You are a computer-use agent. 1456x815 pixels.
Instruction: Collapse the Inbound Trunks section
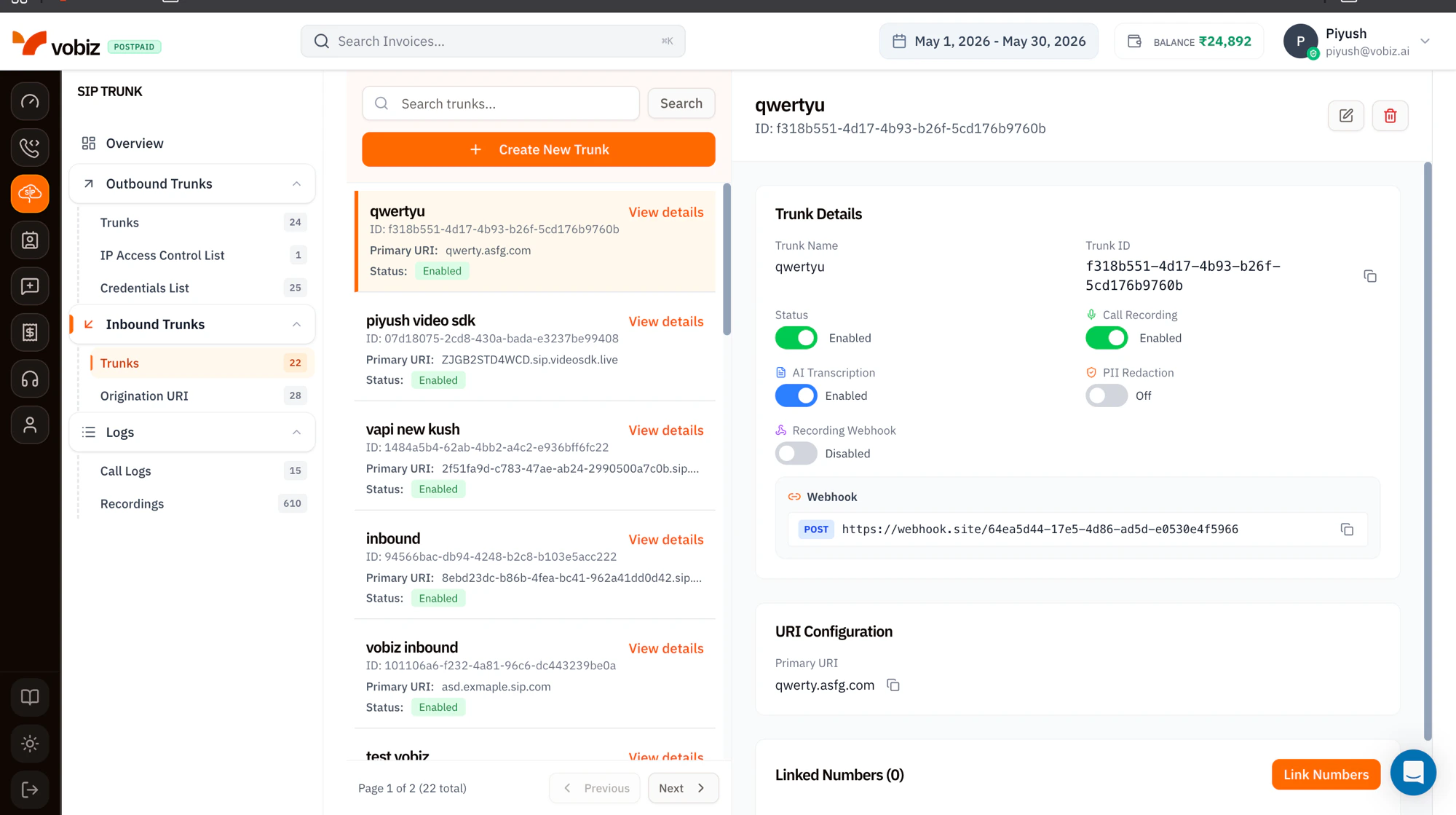tap(296, 325)
